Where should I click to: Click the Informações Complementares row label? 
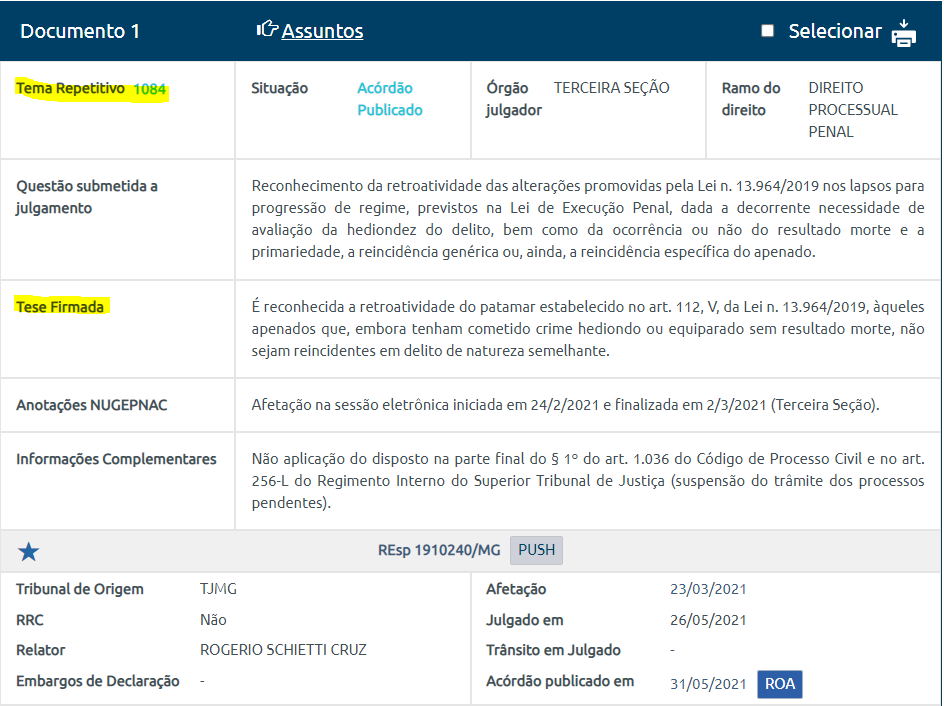(x=116, y=459)
